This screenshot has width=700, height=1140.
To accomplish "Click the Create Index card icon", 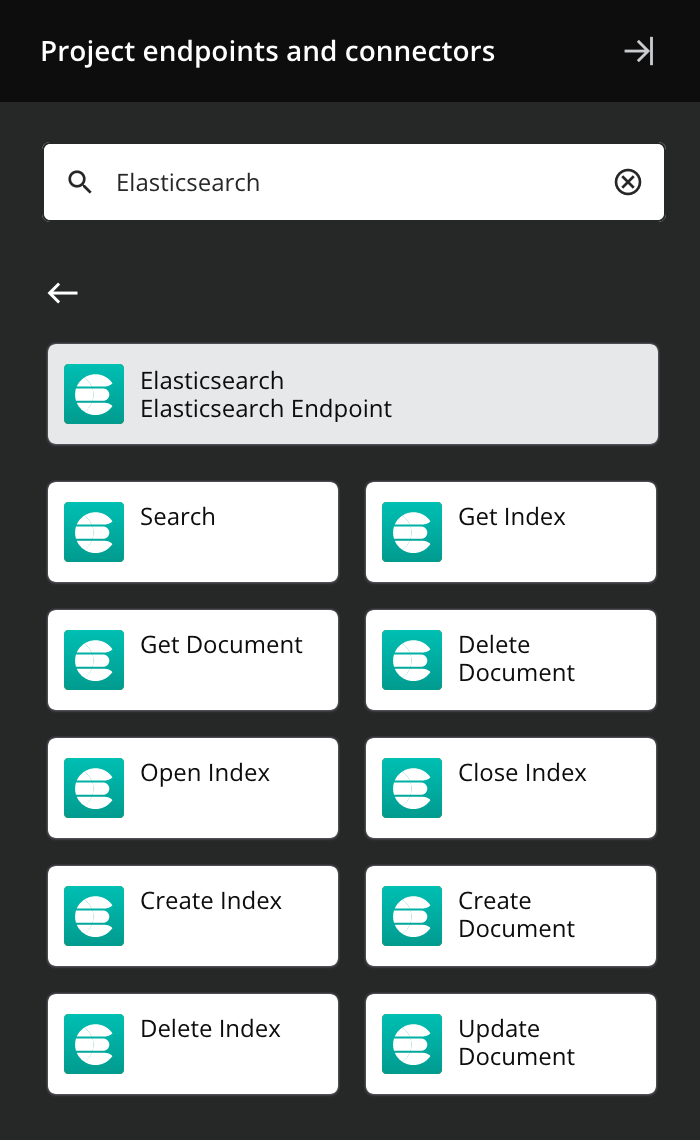I will pos(94,916).
